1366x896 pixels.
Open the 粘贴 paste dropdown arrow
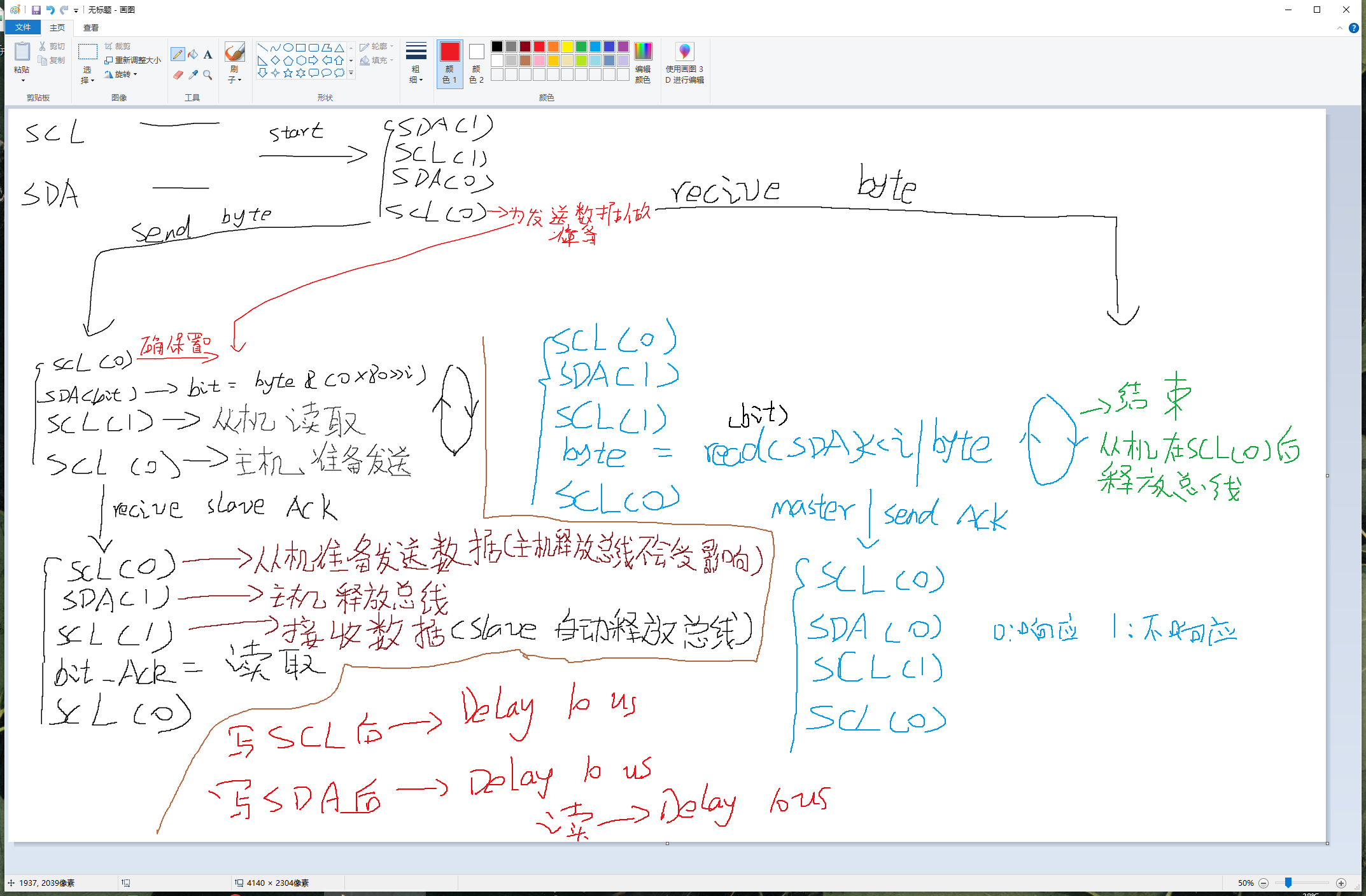pos(22,81)
